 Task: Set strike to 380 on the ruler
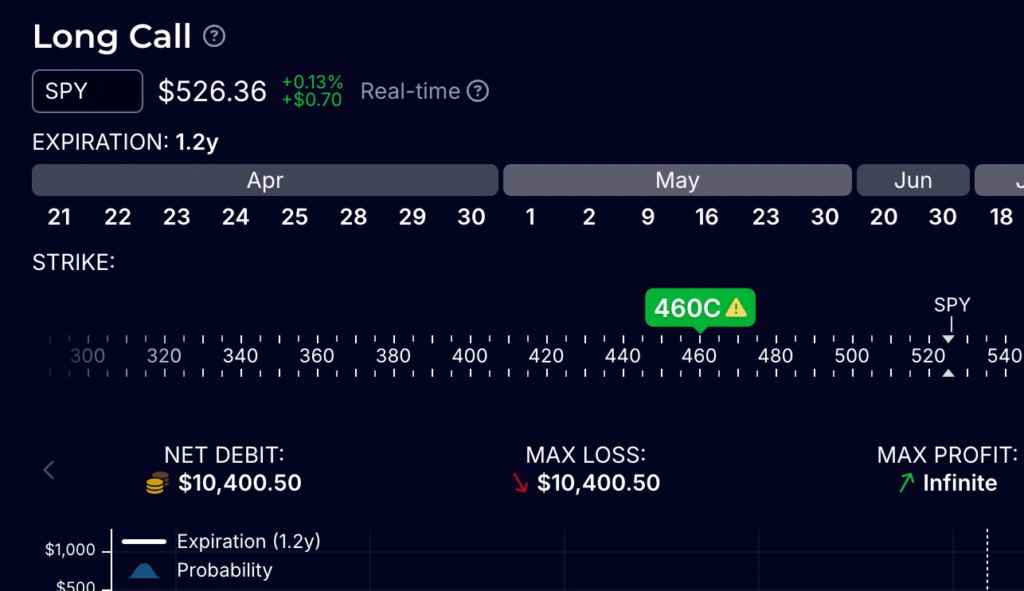pos(393,356)
